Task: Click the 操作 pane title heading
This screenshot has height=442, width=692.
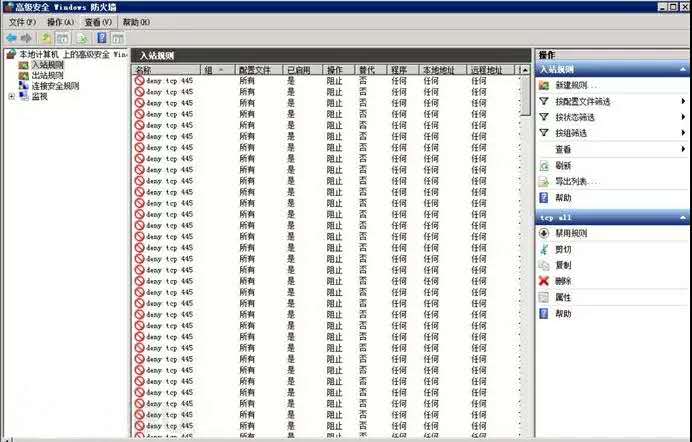Action: point(547,55)
